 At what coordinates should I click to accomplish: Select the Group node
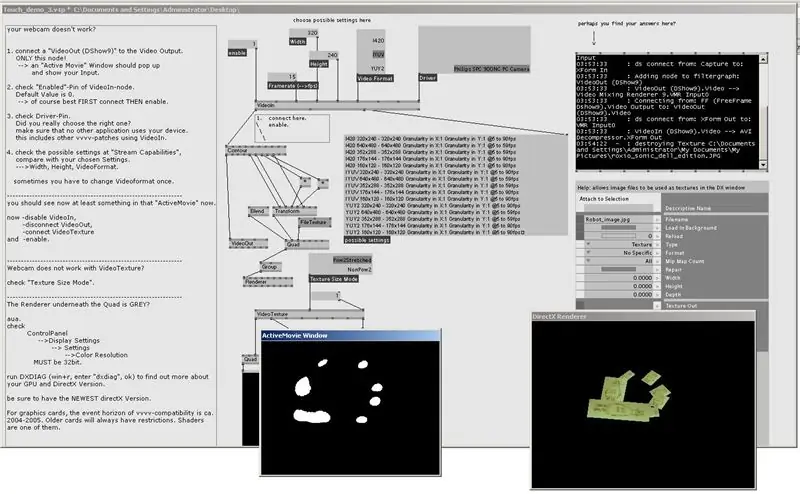(271, 267)
